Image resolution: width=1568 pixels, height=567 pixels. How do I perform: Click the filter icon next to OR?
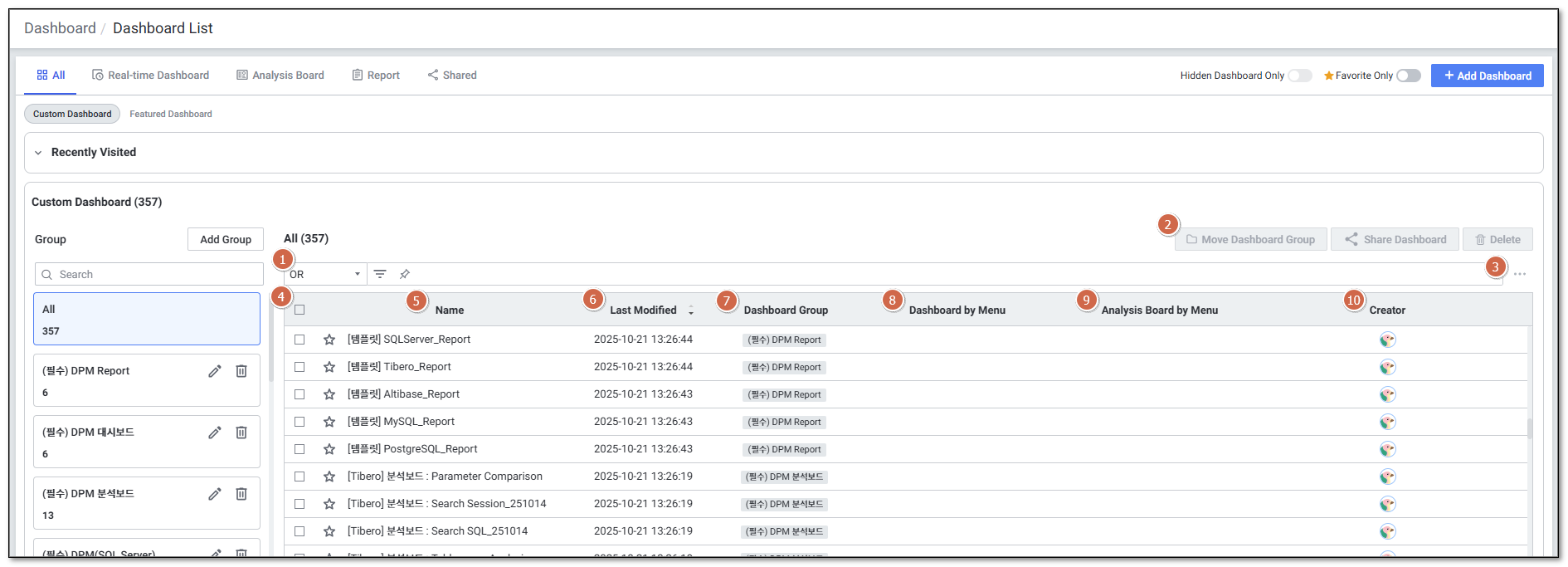[380, 274]
